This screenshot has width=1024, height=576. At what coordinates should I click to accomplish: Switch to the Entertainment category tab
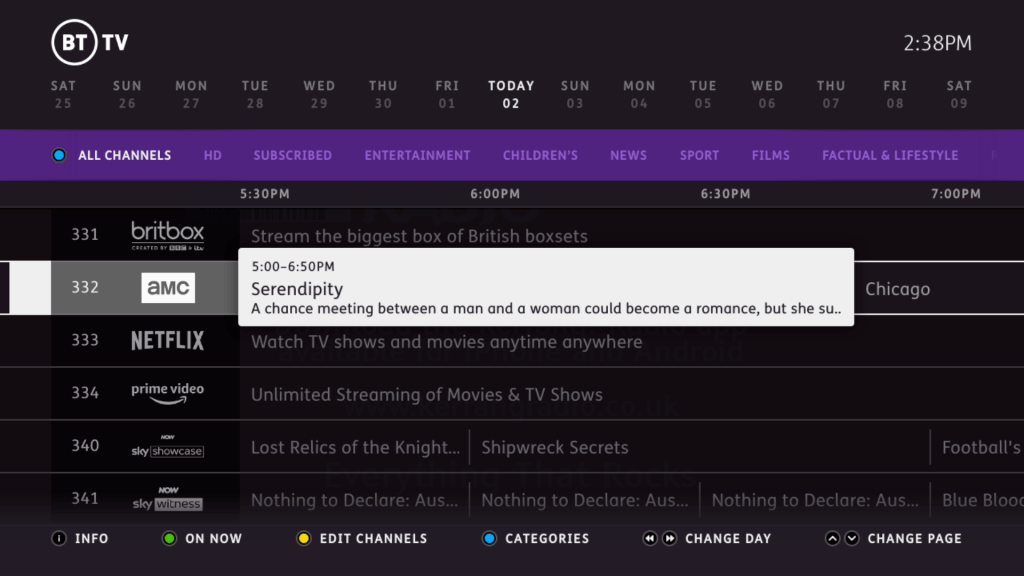pyautogui.click(x=417, y=155)
